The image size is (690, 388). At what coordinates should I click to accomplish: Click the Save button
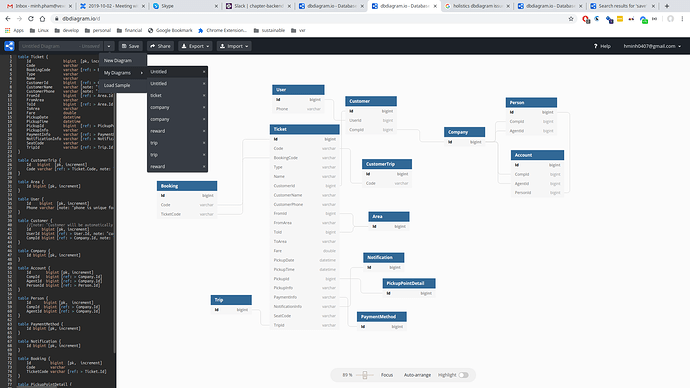tap(130, 46)
